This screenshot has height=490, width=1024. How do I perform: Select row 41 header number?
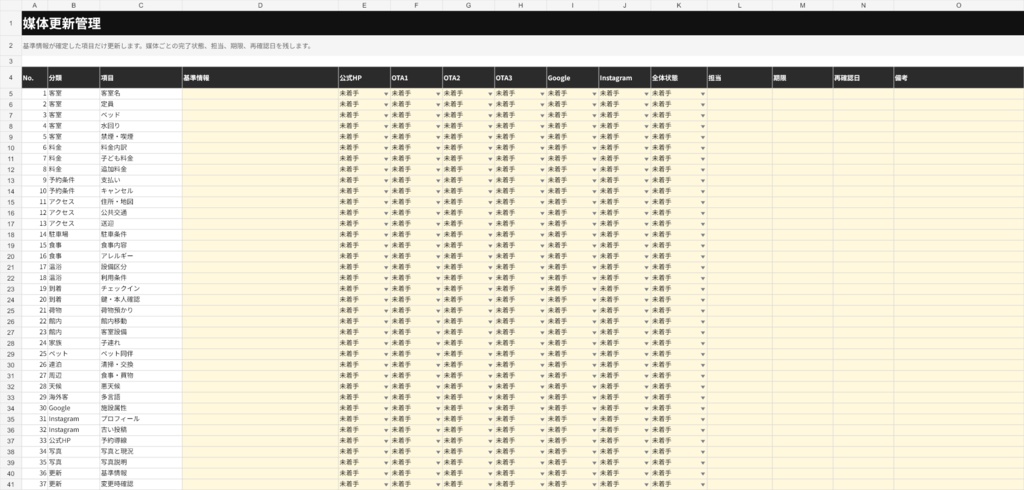tap(10, 484)
